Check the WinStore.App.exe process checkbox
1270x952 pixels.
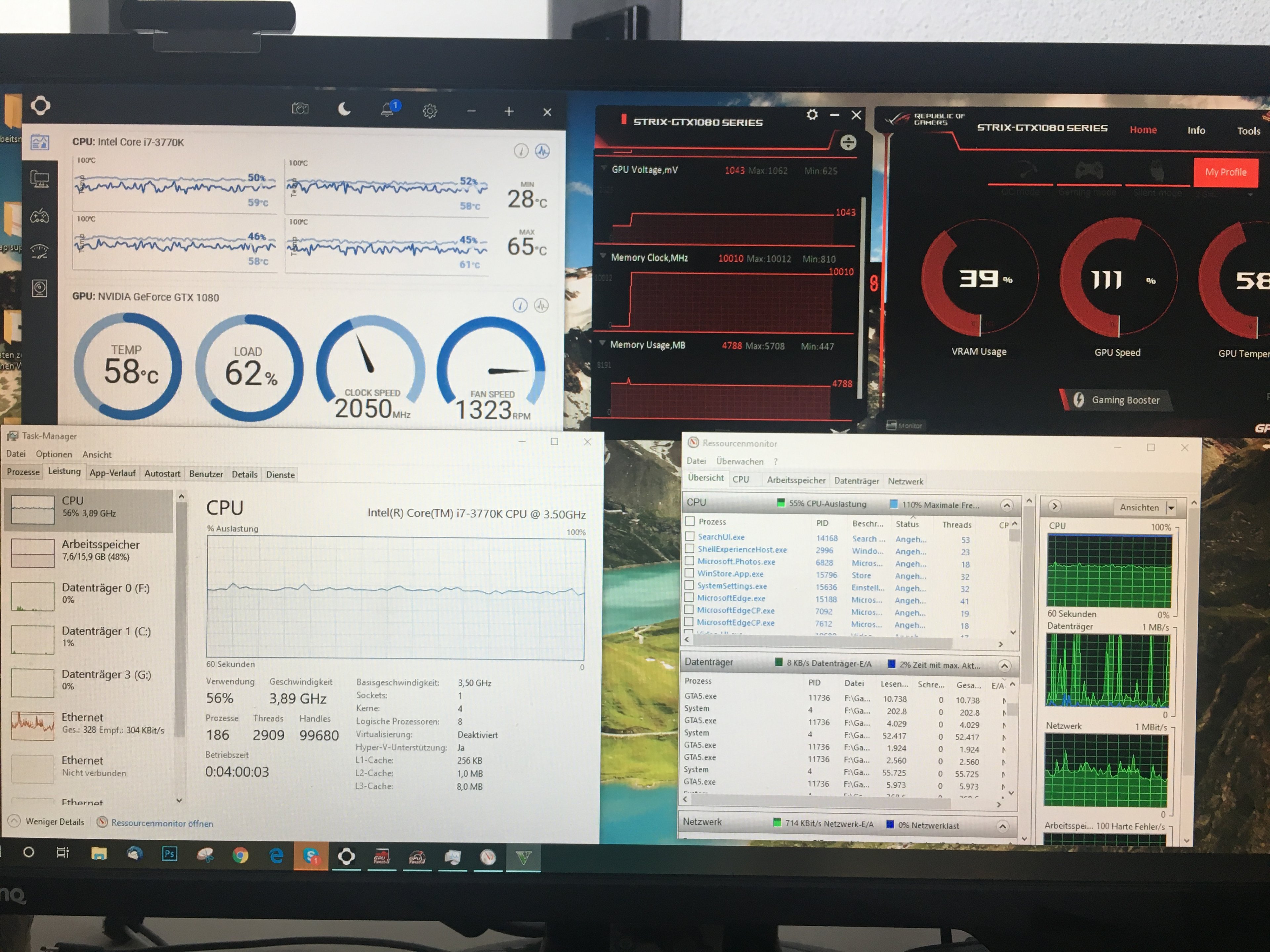pos(690,573)
